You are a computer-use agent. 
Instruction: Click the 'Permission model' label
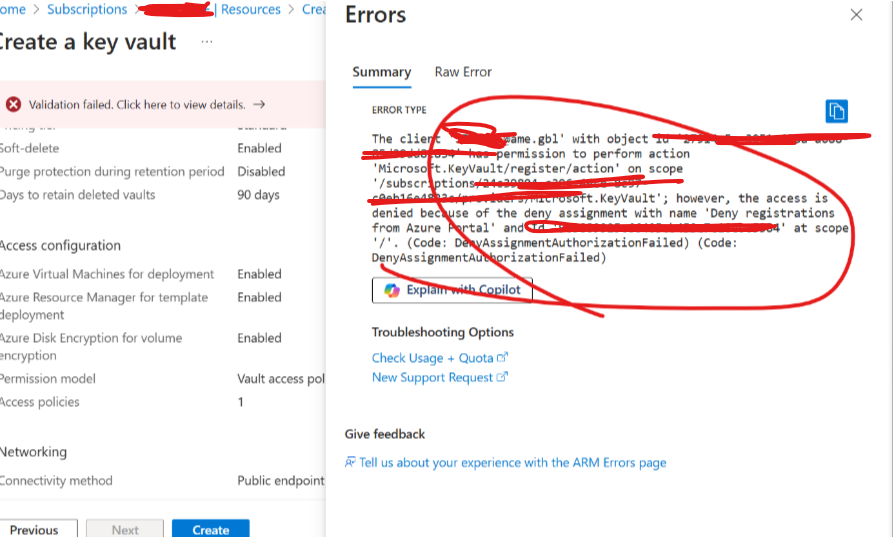[x=47, y=379]
